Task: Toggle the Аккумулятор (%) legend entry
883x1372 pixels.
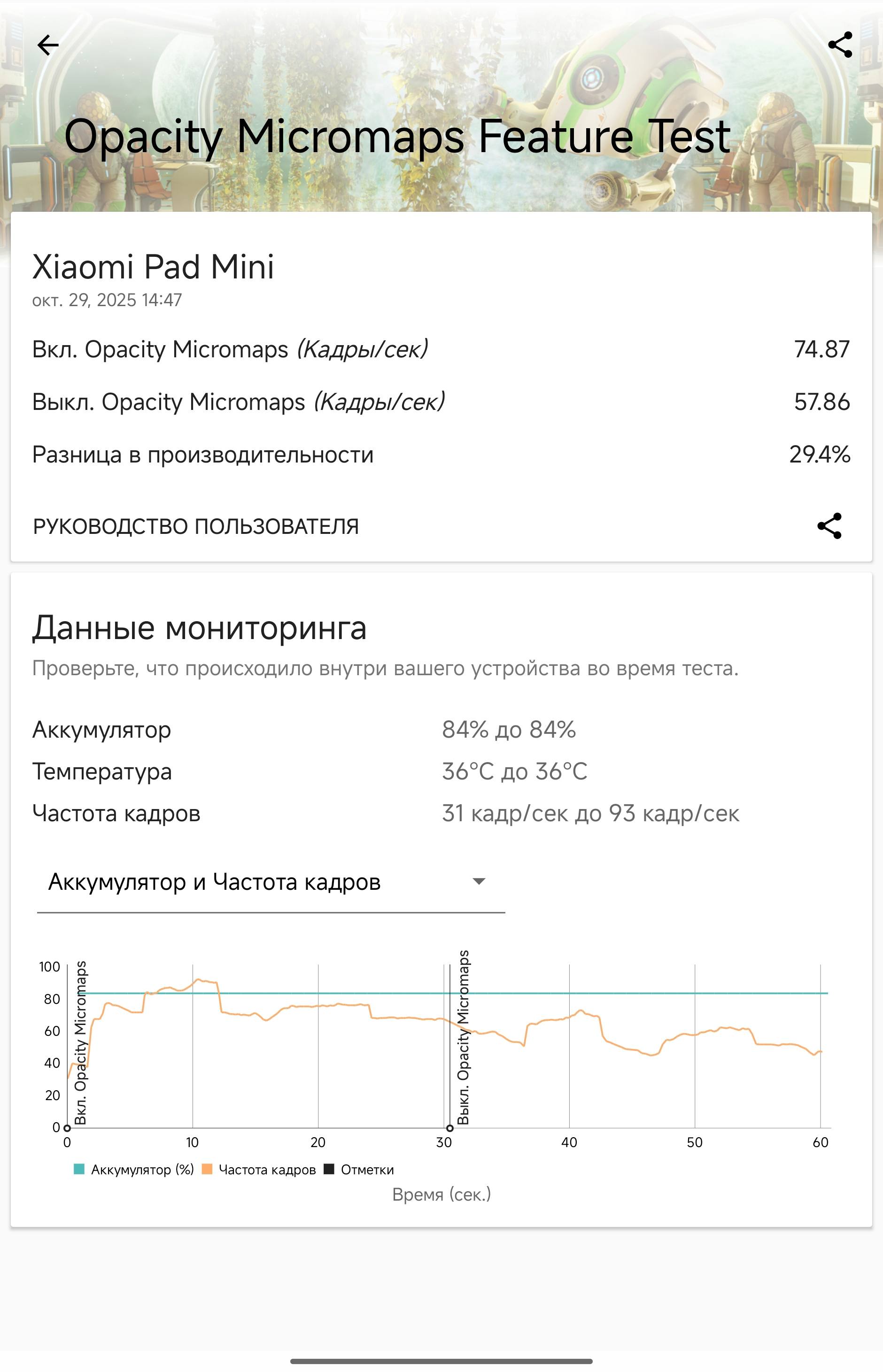Action: 142,1170
